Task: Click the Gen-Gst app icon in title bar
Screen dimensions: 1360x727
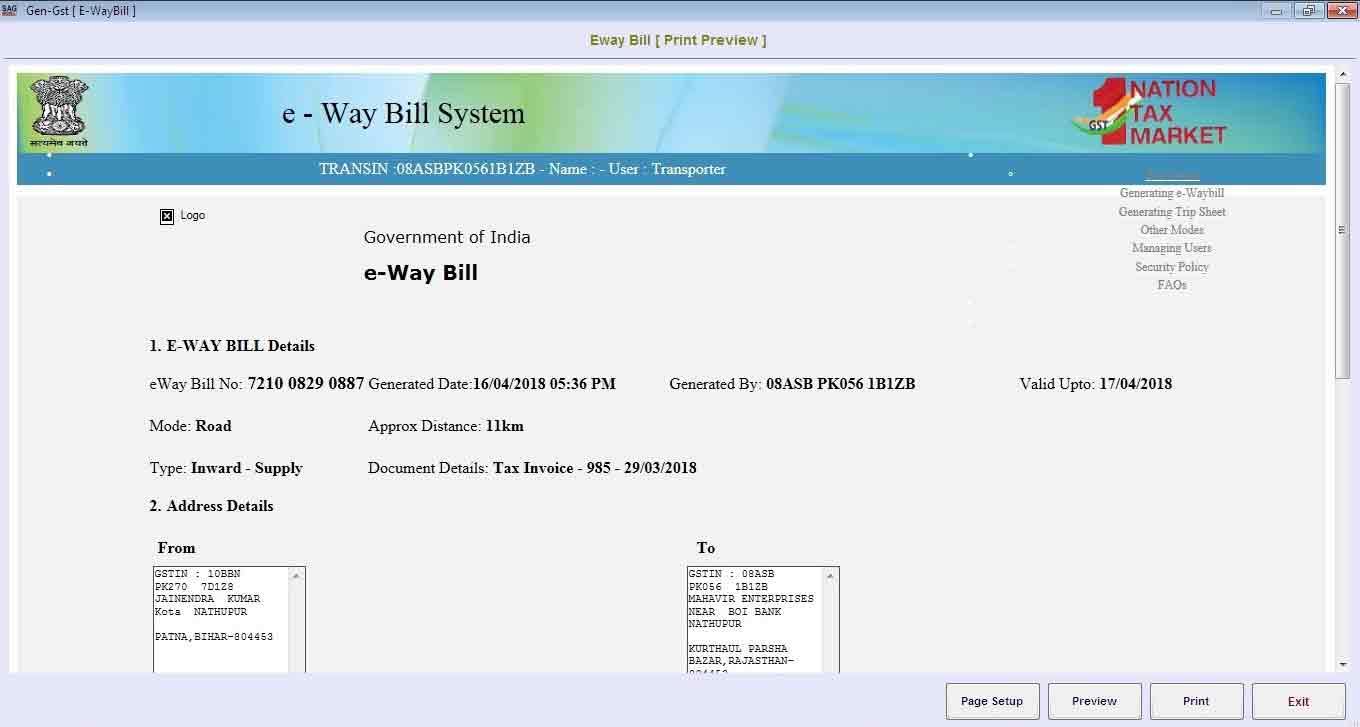Action: 10,10
